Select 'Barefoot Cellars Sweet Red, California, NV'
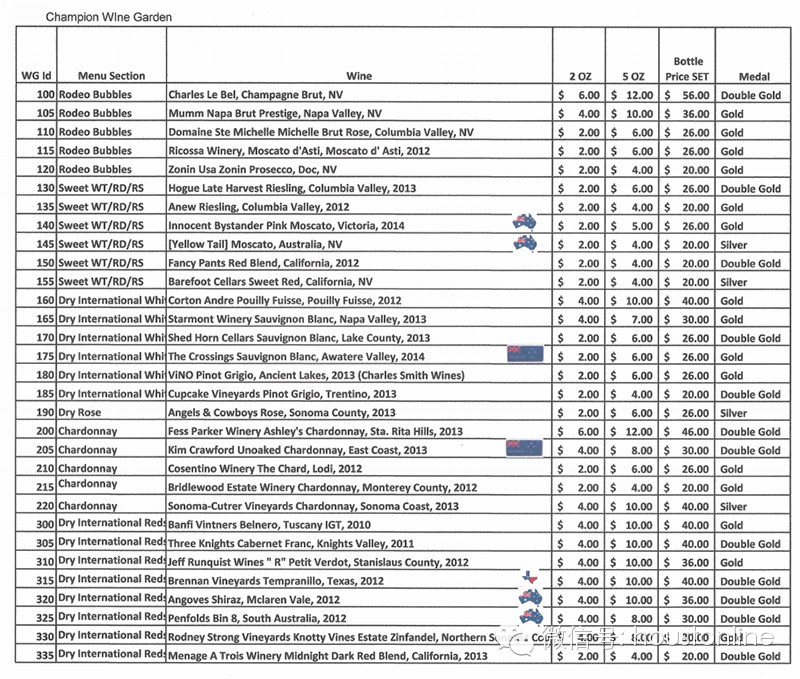 click(360, 282)
